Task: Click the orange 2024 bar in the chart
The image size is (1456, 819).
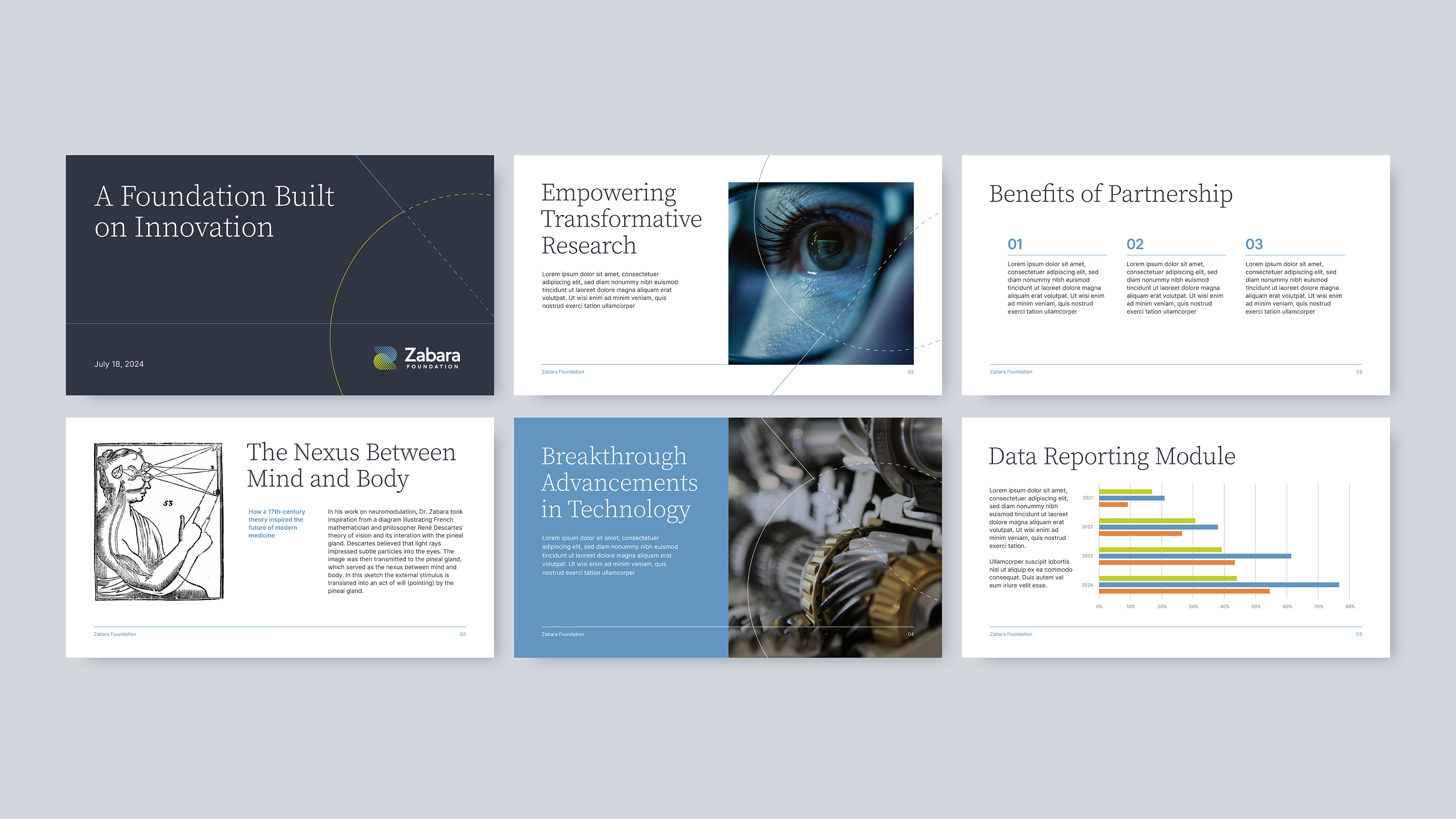Action: [1184, 591]
